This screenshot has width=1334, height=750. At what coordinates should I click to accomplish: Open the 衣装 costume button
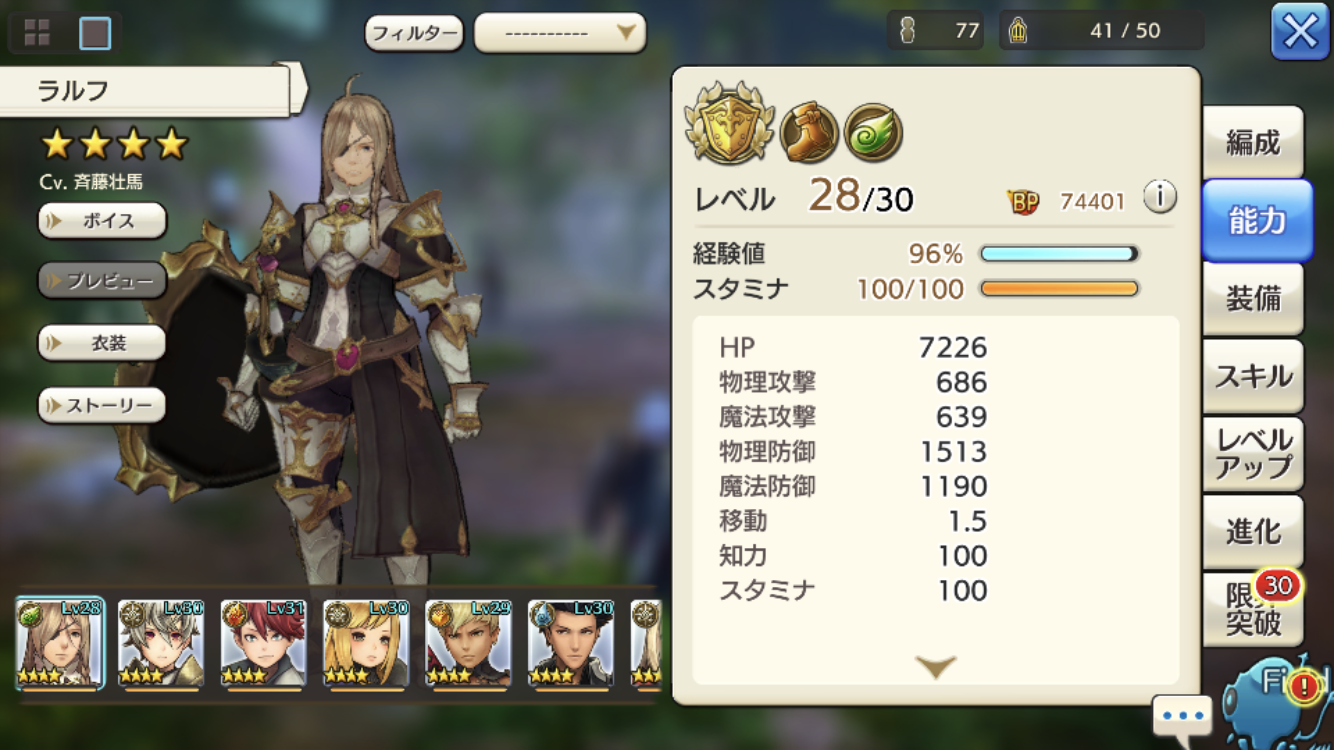(102, 343)
